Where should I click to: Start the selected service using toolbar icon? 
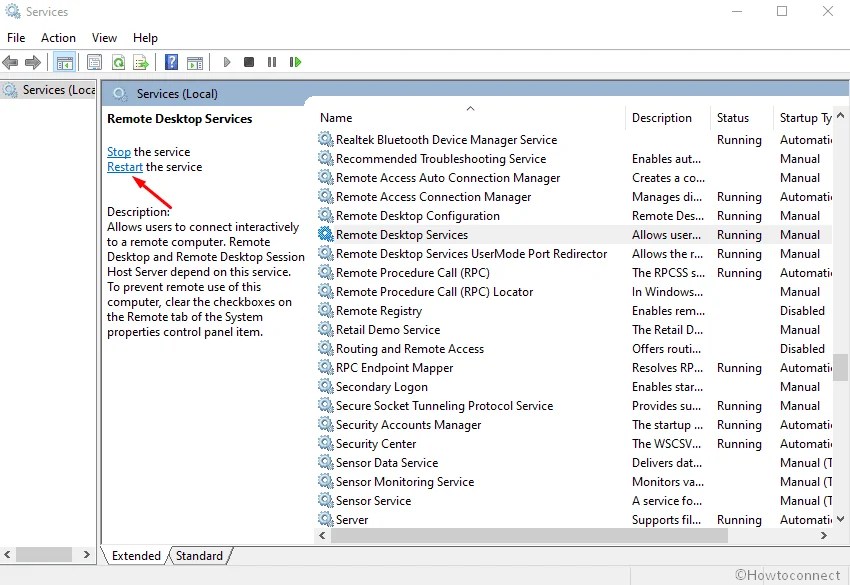pyautogui.click(x=225, y=62)
